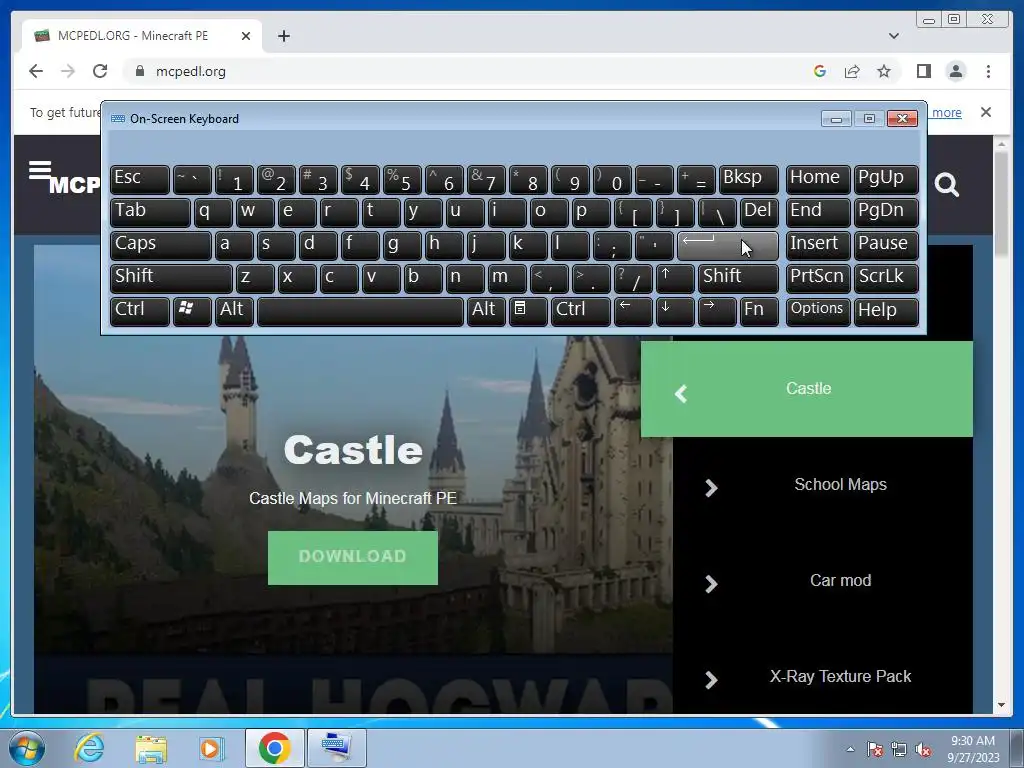Click the page scrollbar down arrow

(1001, 705)
